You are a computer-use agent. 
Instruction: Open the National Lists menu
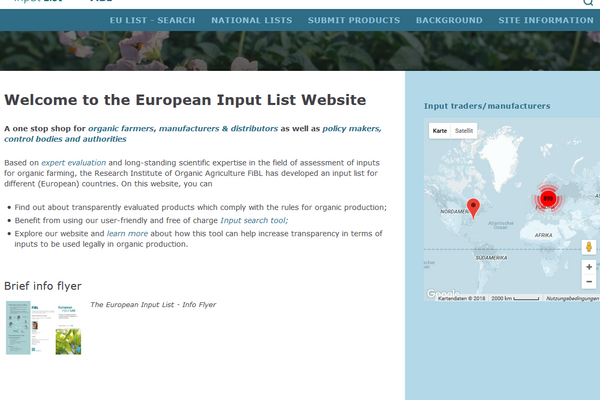[x=252, y=20]
